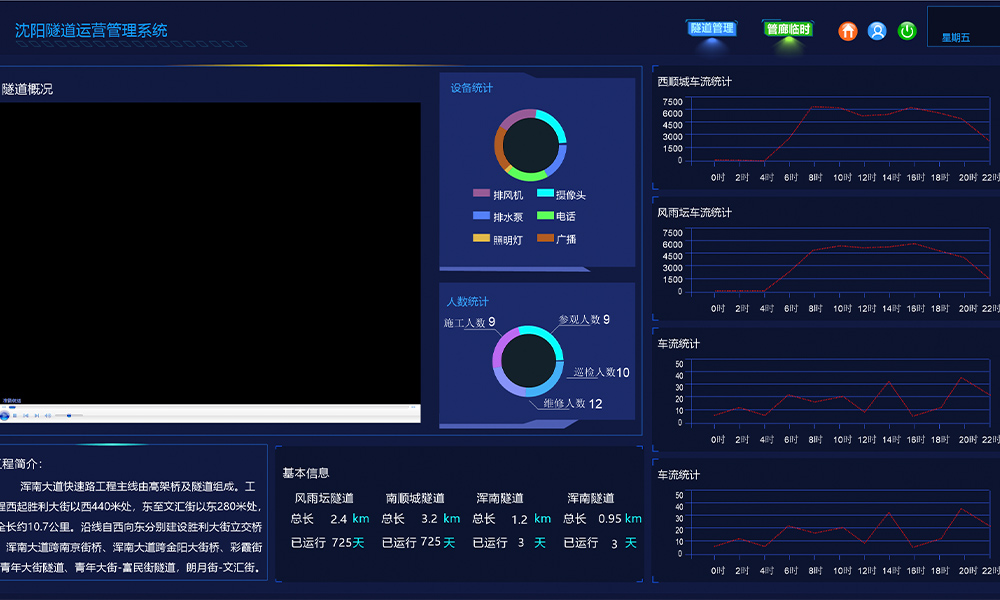Viewport: 1000px width, 600px height.
Task: Switch to the 隧道管理 tab
Action: pos(712,29)
